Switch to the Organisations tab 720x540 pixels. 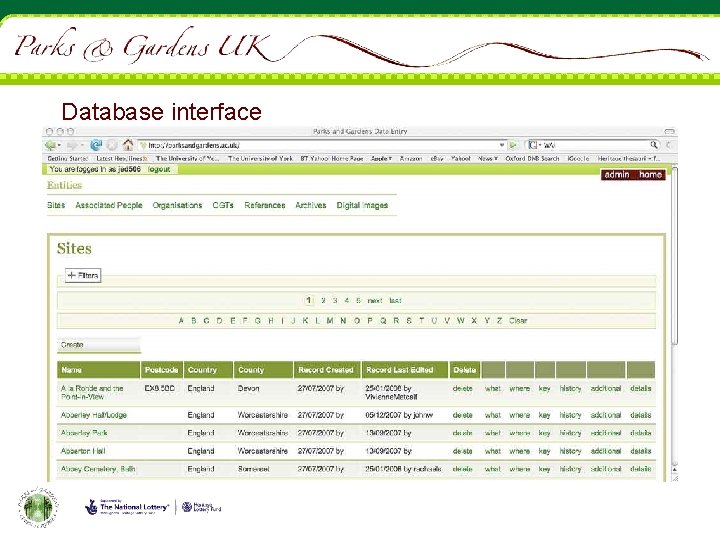(177, 205)
